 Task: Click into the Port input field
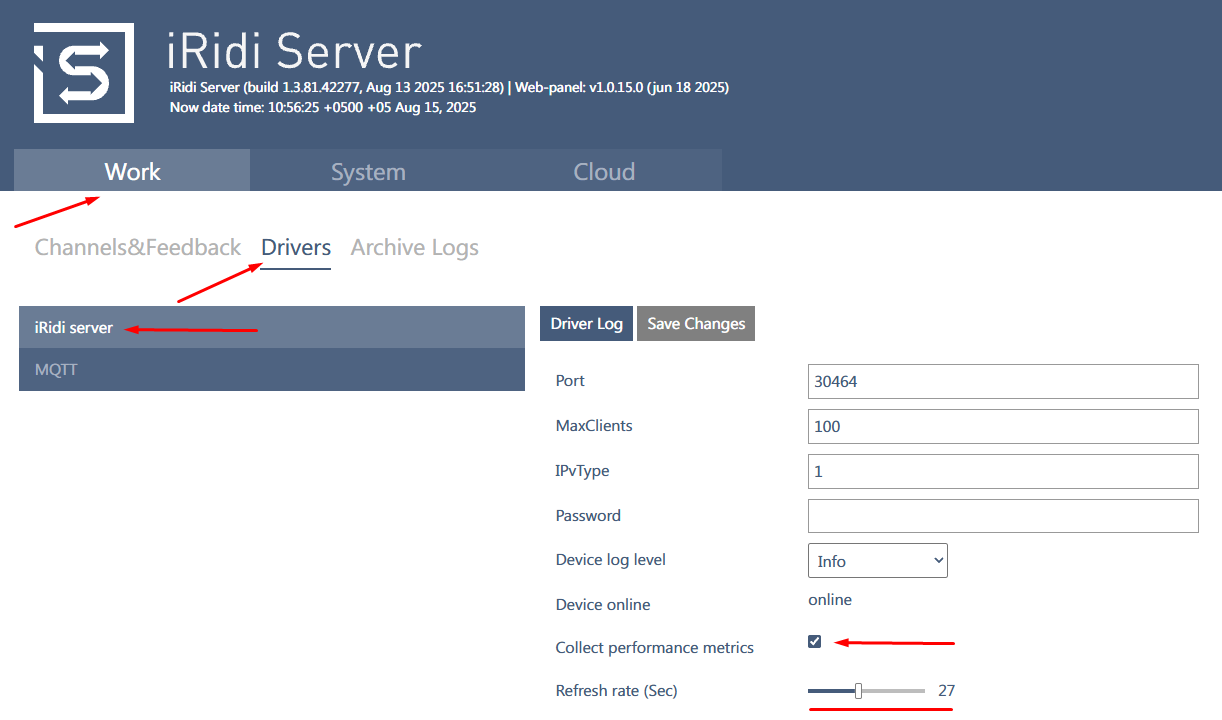pos(1002,381)
